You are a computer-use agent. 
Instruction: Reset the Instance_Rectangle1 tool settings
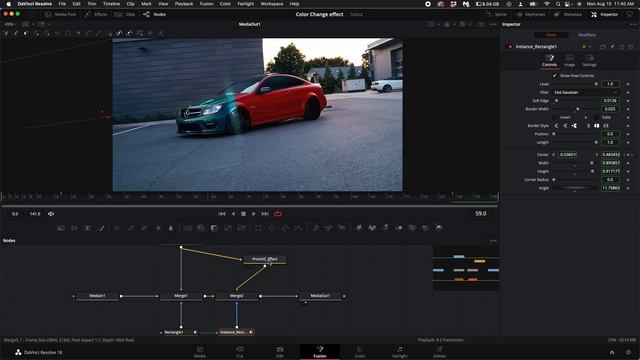tap(631, 47)
